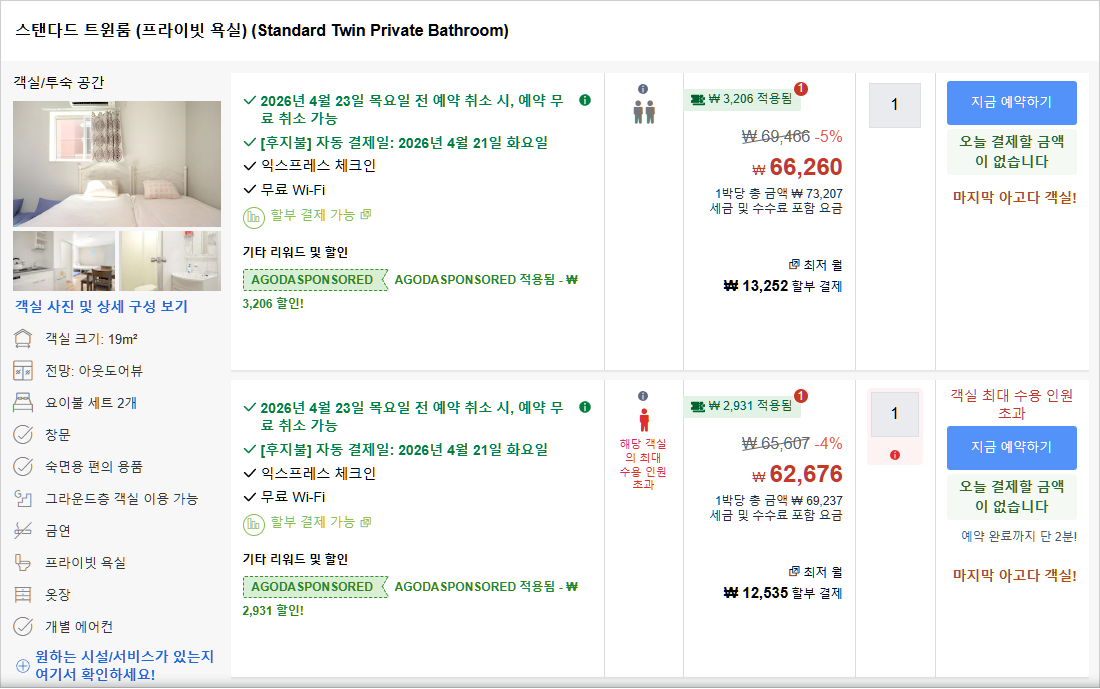The height and width of the screenshot is (689, 1100).
Task: Click the info icon above the two-guest occupancy
Action: (x=643, y=89)
